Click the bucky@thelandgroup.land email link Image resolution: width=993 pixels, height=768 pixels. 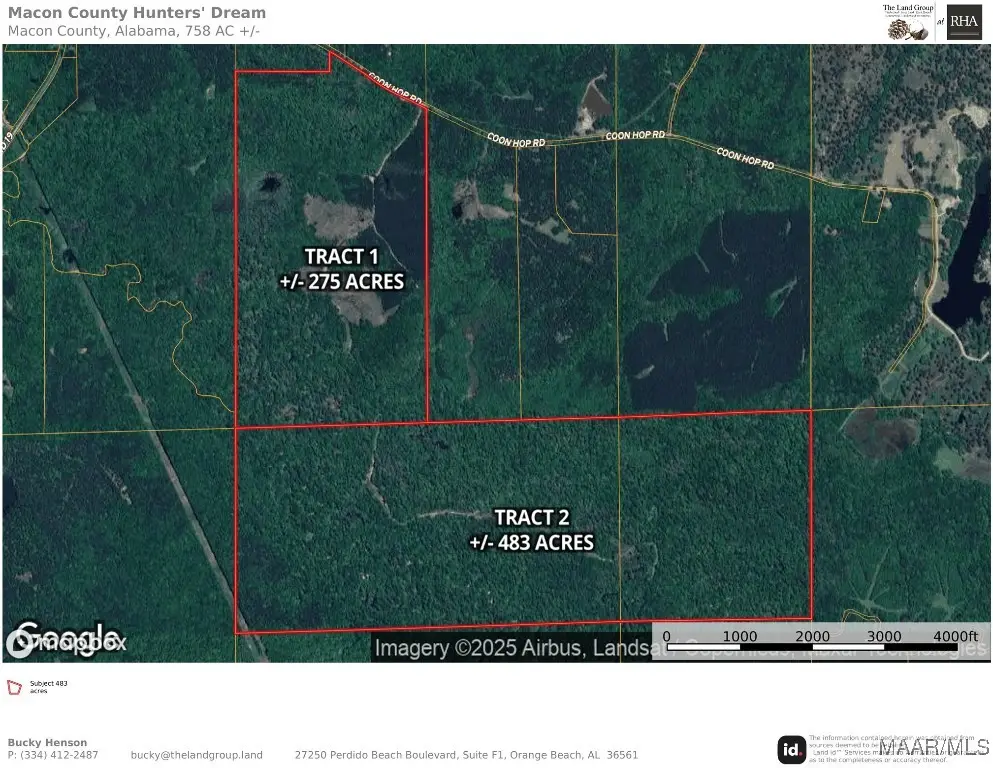196,755
